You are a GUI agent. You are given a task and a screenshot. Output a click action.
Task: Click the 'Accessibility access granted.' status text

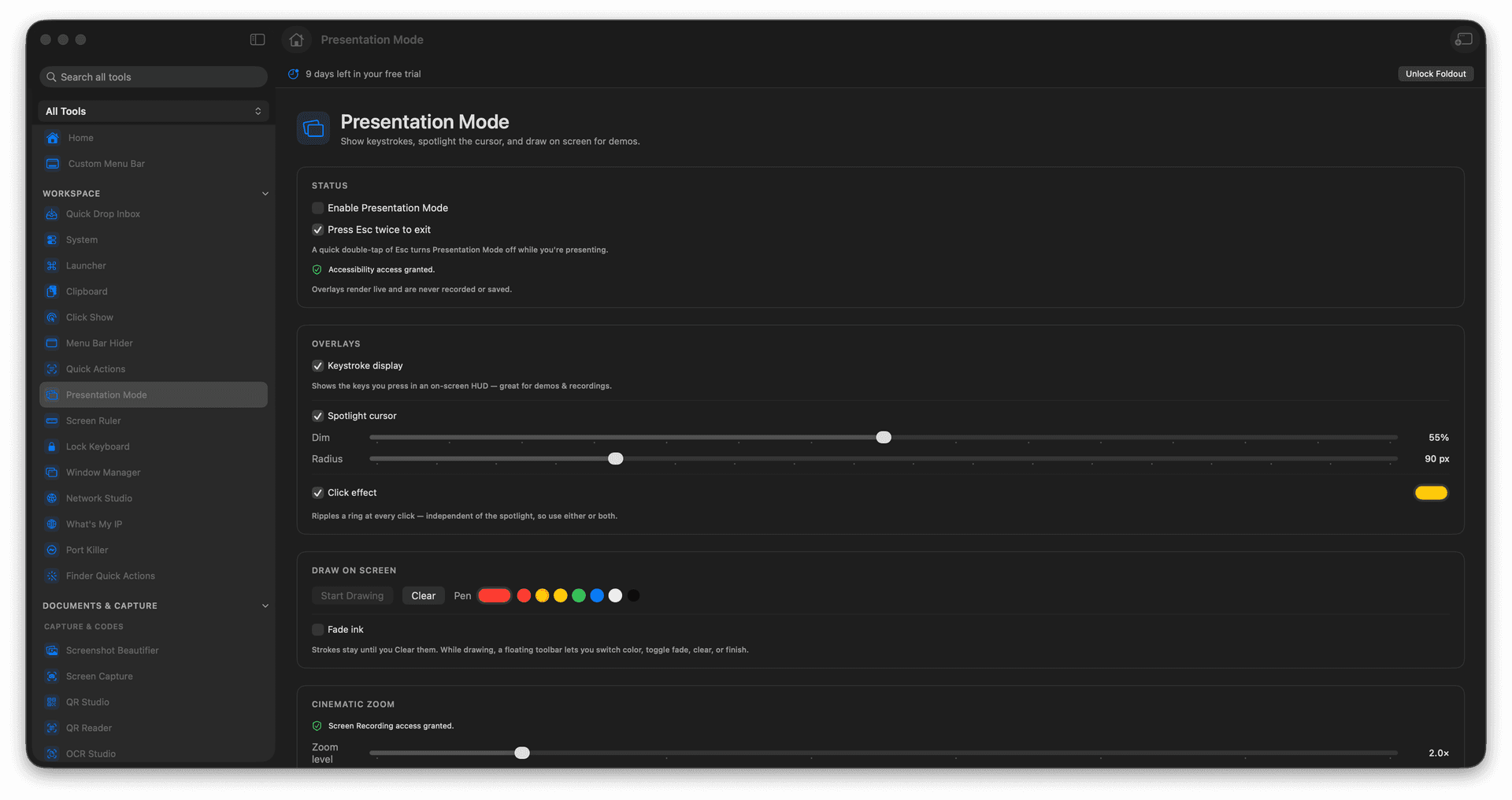tap(381, 270)
